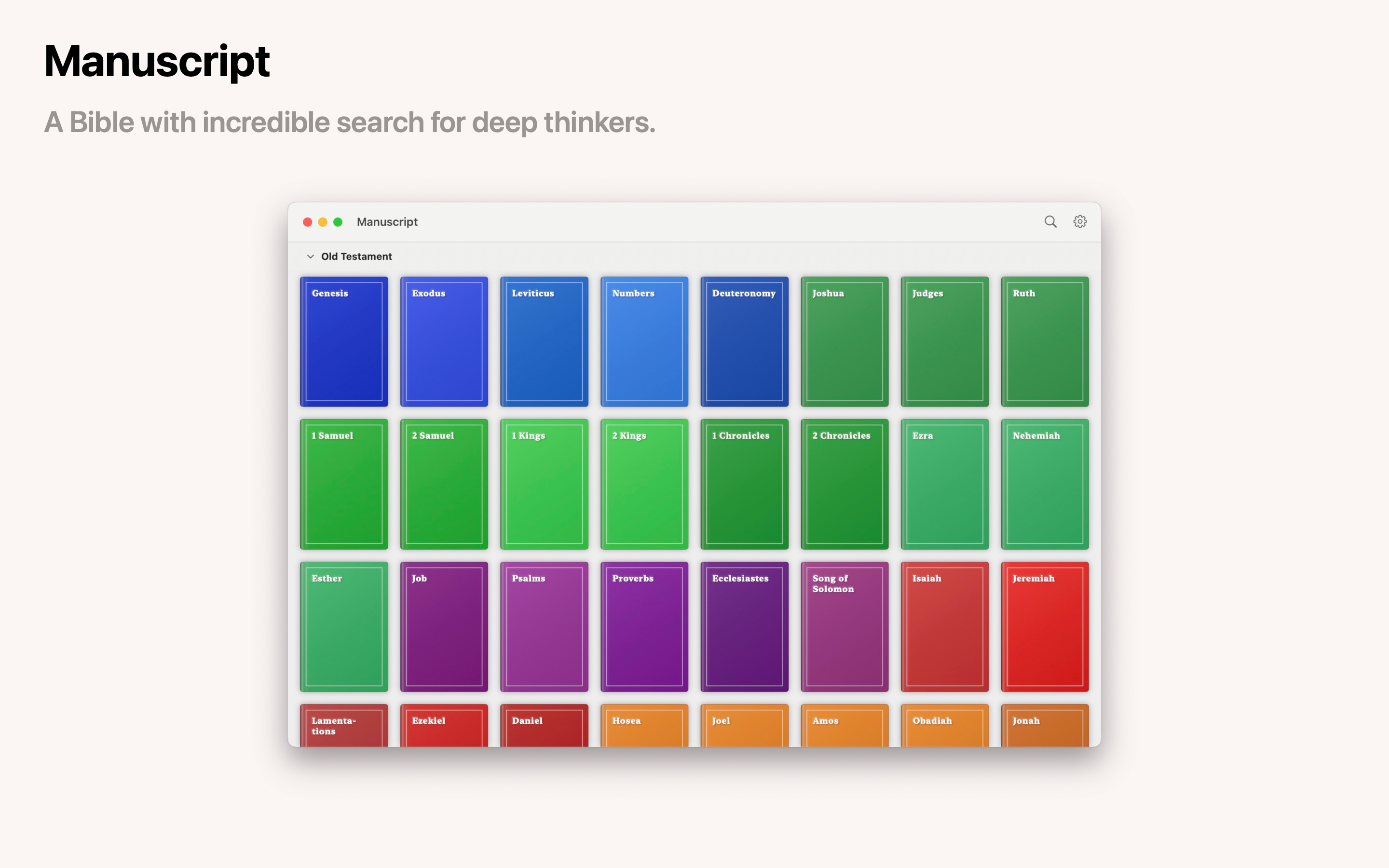Viewport: 1389px width, 868px height.
Task: Open the settings gear icon
Action: point(1080,222)
